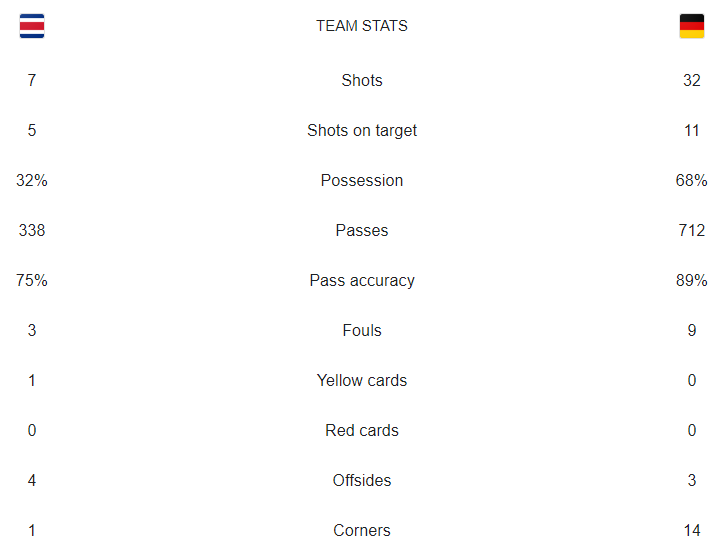
Task: Click the Costa Rica flag icon
Action: (x=32, y=26)
